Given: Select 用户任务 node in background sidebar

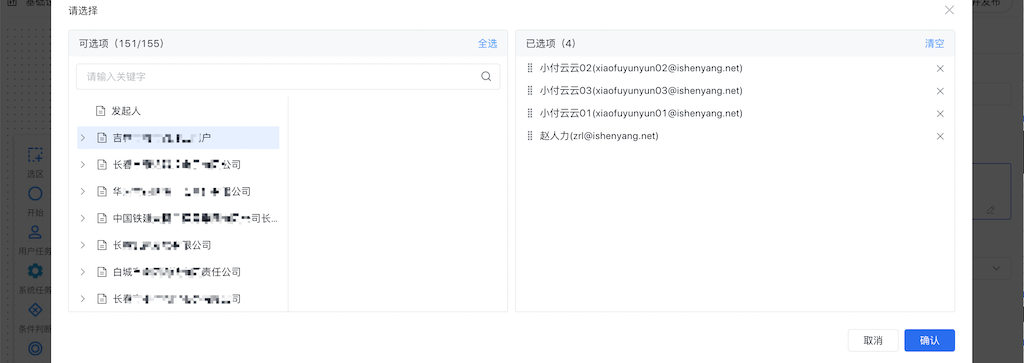Looking at the screenshot, I should point(35,239).
